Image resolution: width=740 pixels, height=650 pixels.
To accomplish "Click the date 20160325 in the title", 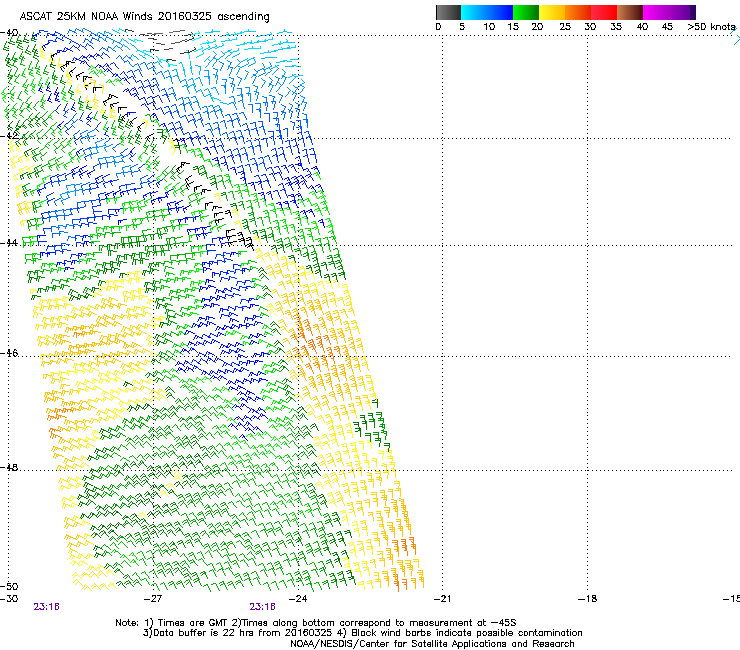I will point(185,16).
